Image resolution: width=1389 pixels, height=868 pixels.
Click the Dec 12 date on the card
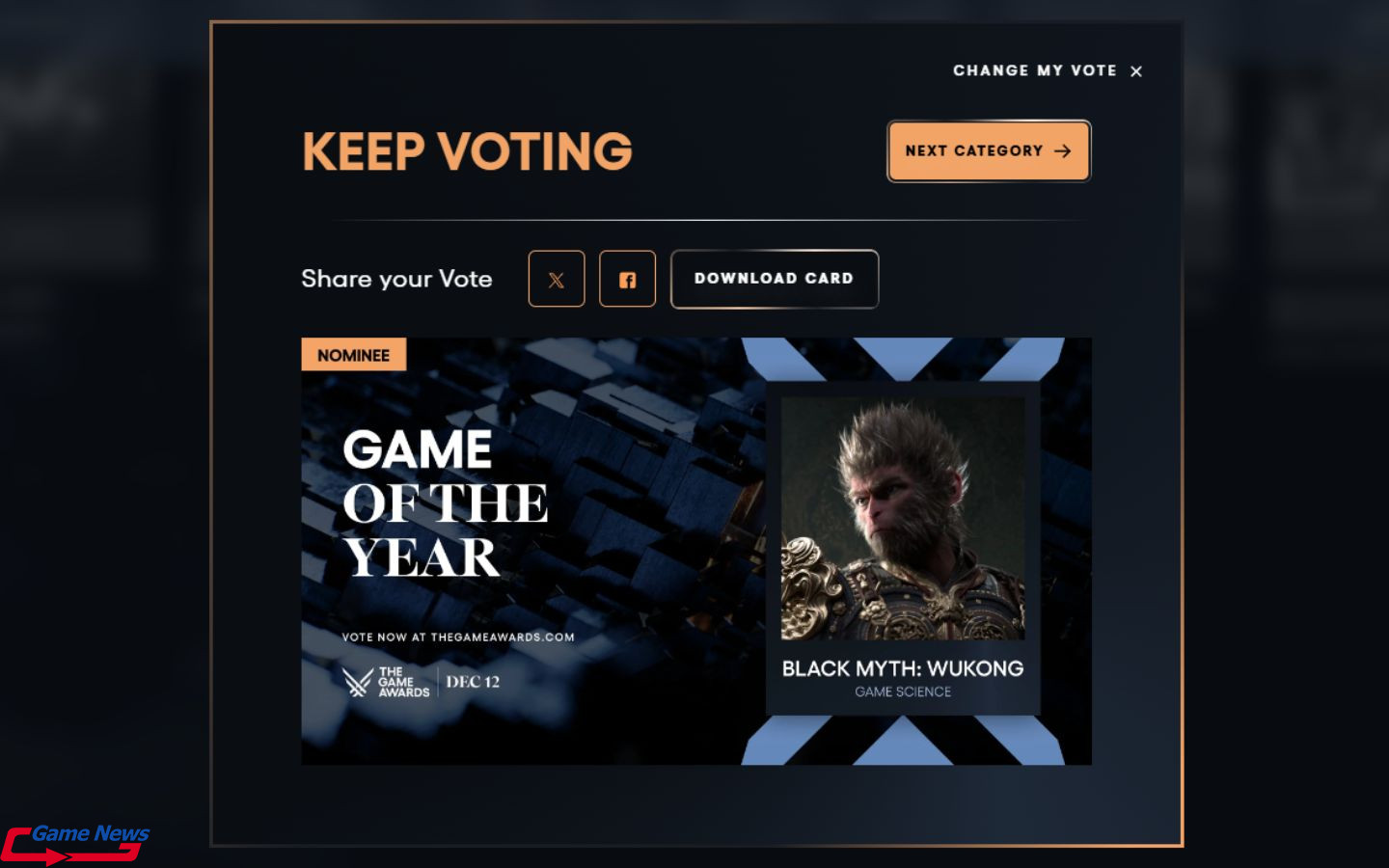[x=473, y=682]
